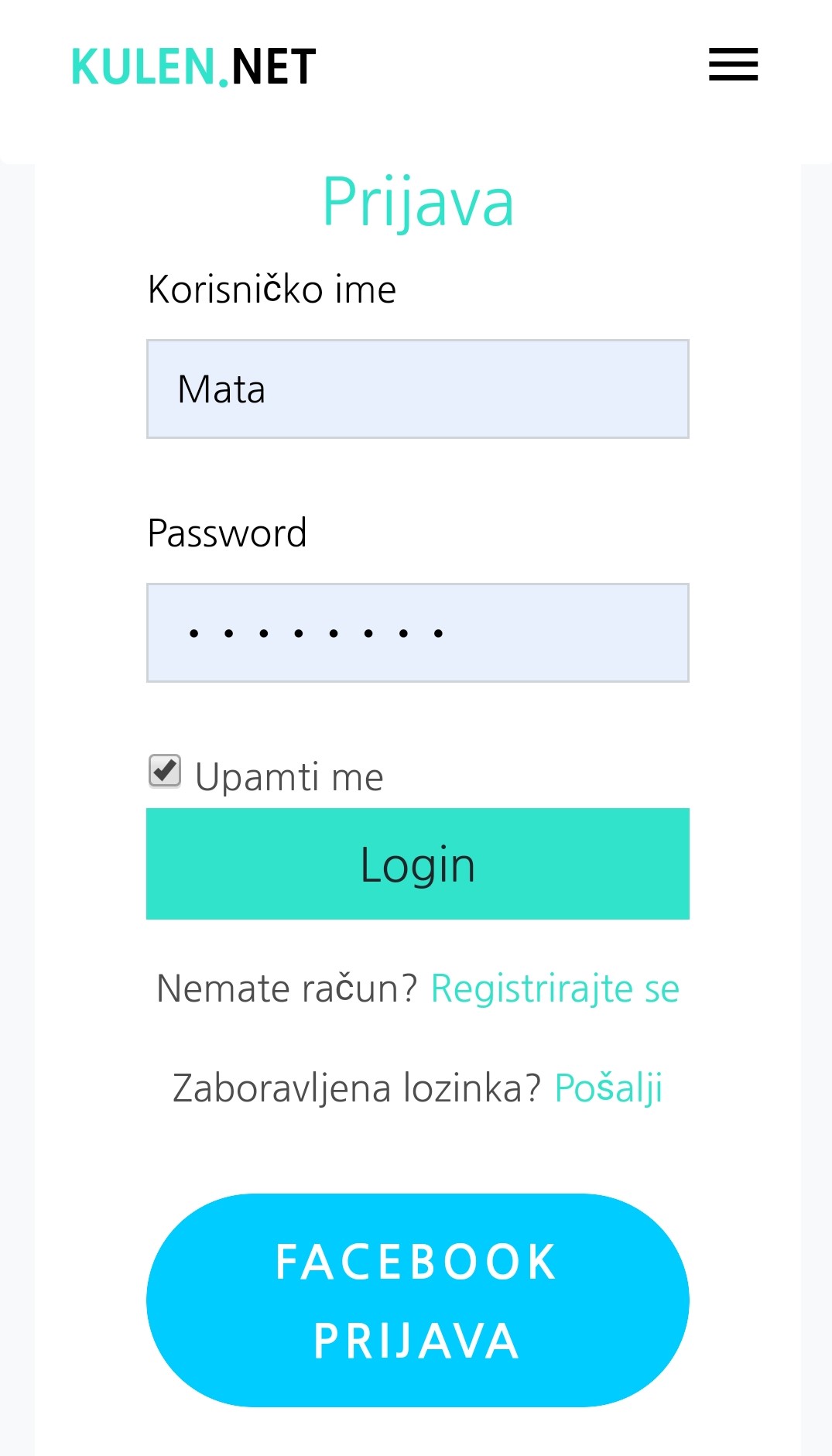This screenshot has height=1456, width=832.
Task: Place cursor on the entered "Mata" text
Action: click(x=221, y=389)
